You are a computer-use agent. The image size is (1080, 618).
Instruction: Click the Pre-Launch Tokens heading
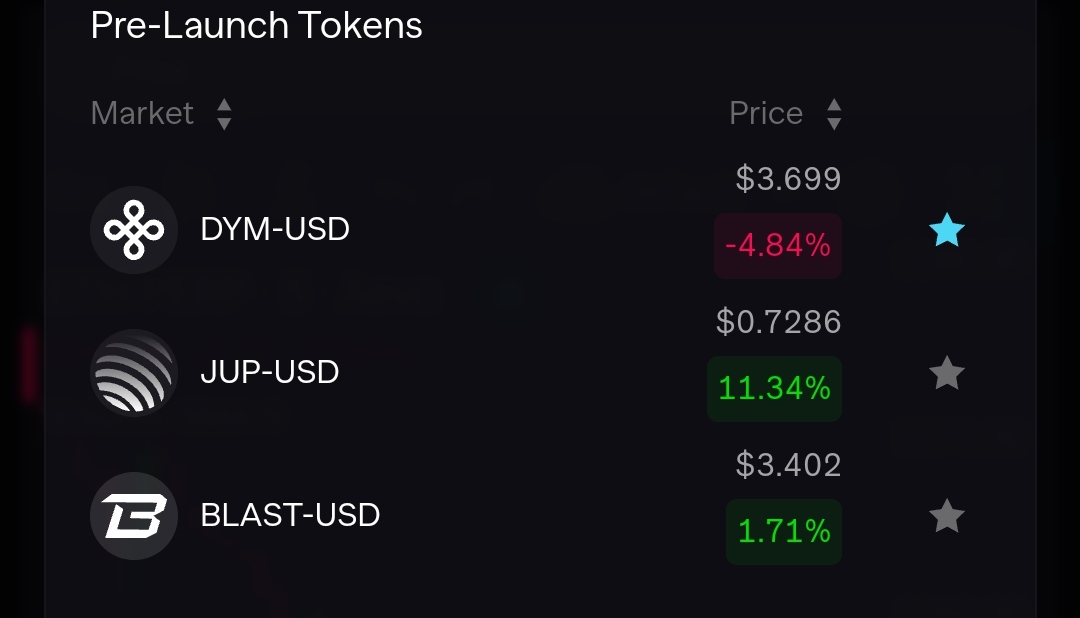tap(256, 25)
